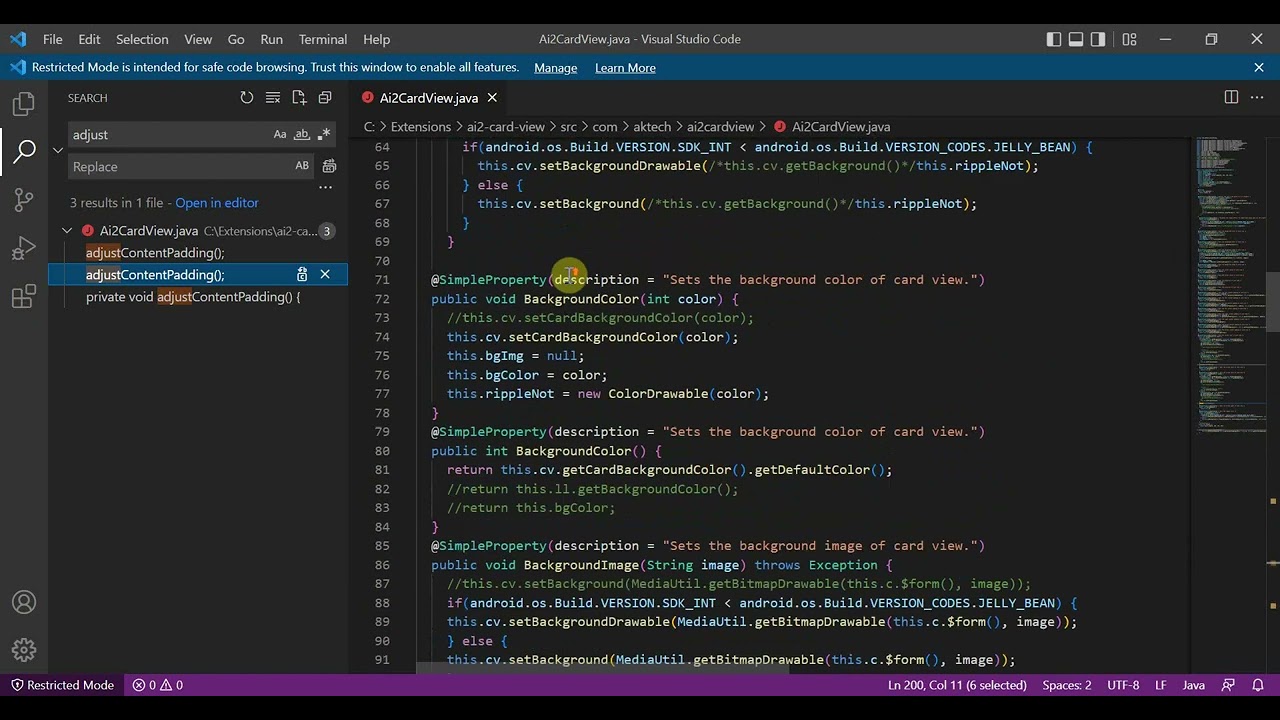Viewport: 1280px width, 720px height.
Task: Open the Search view in the activity bar
Action: pos(24,151)
